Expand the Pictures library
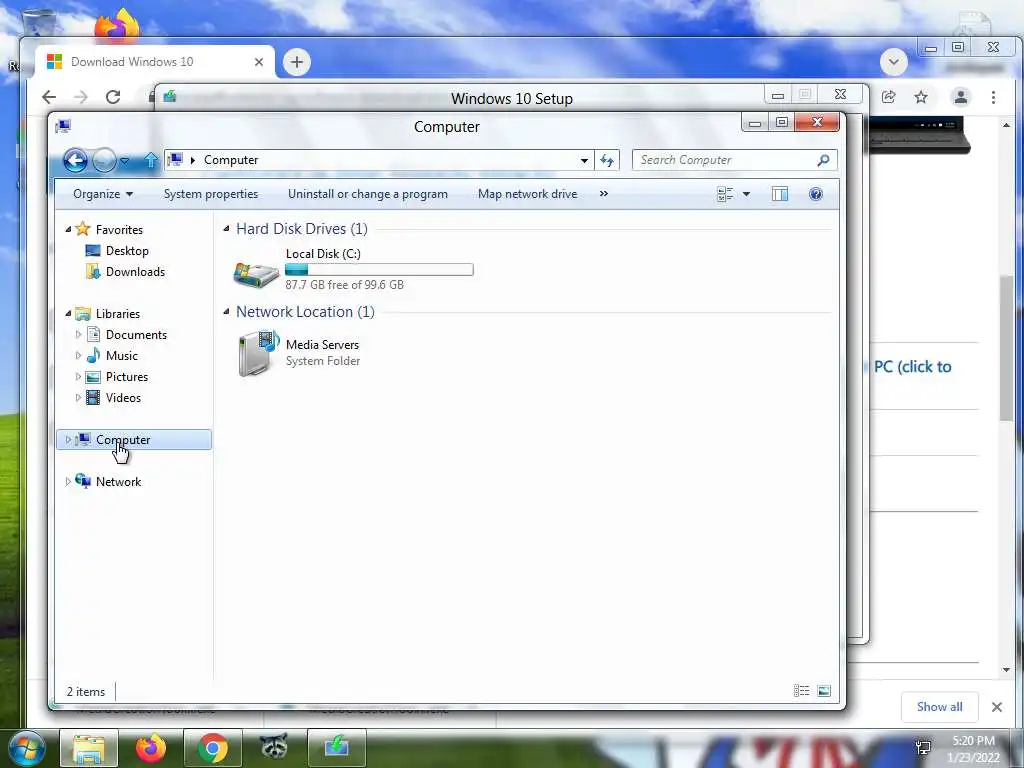 tap(78, 377)
